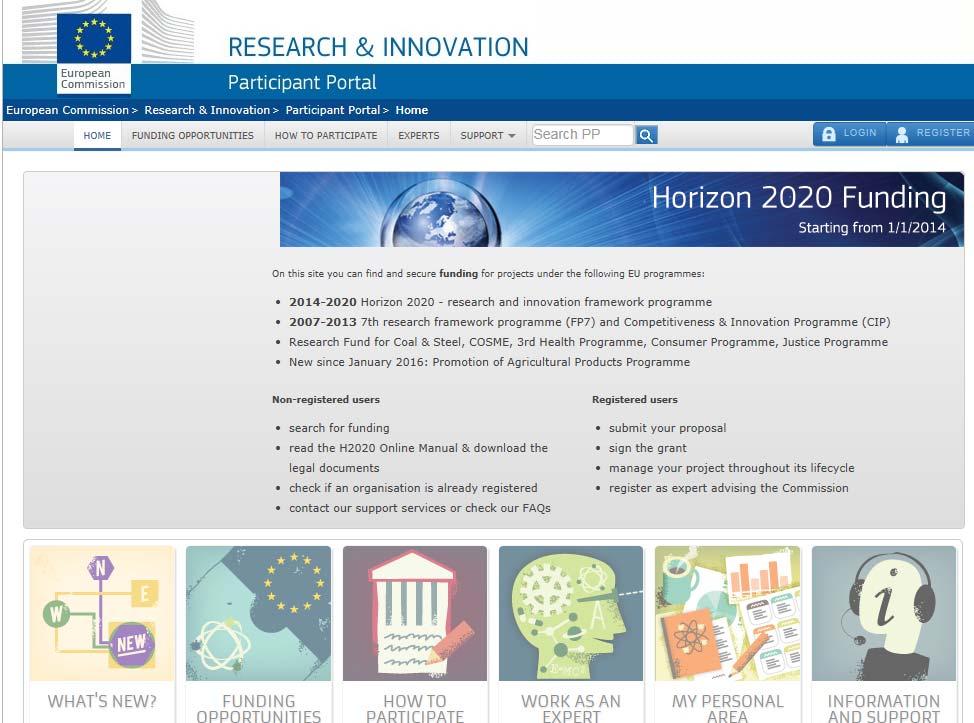974x723 pixels.
Task: Open the Funding Opportunities menu tab
Action: pyautogui.click(x=193, y=135)
